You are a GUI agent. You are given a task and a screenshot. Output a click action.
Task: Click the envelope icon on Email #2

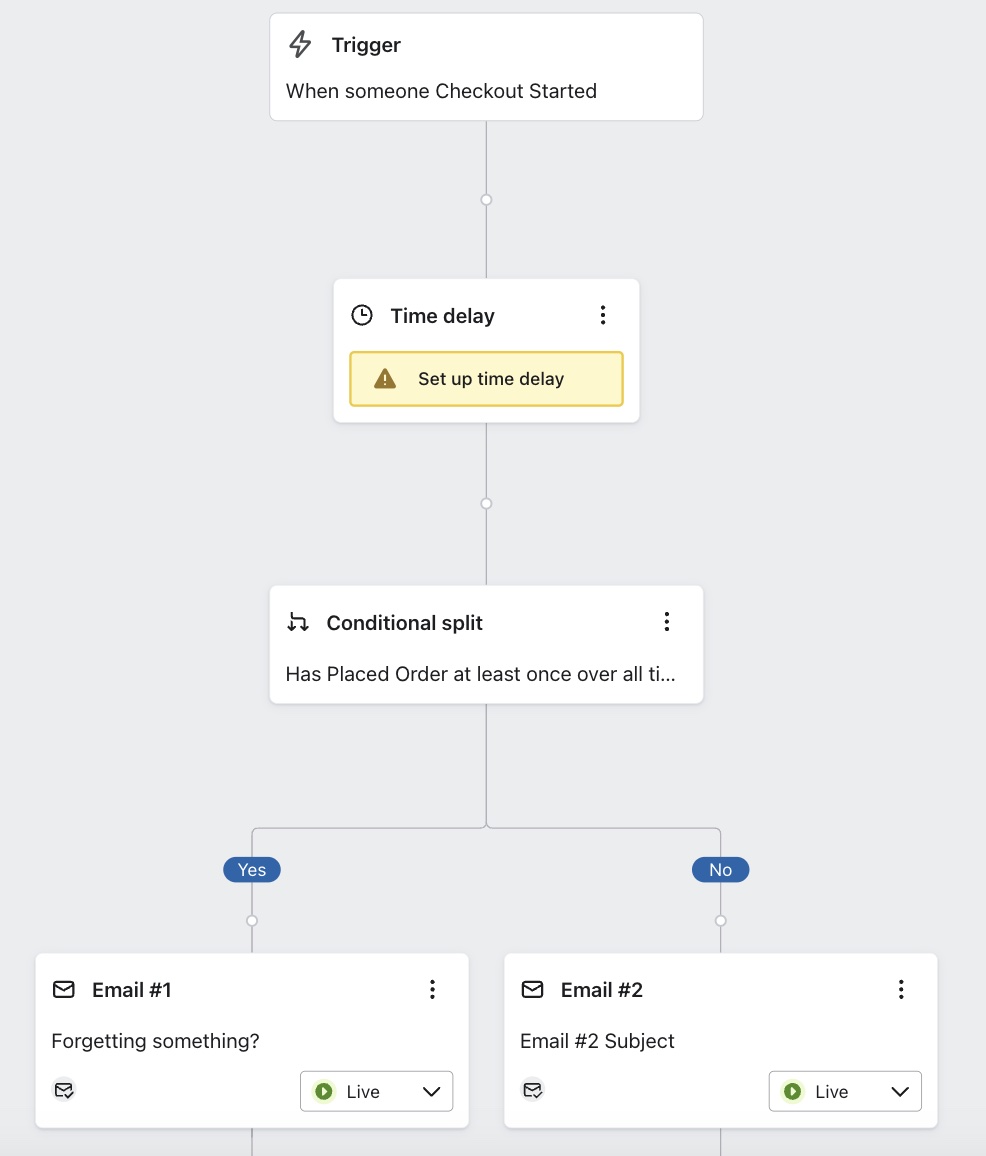[533, 989]
